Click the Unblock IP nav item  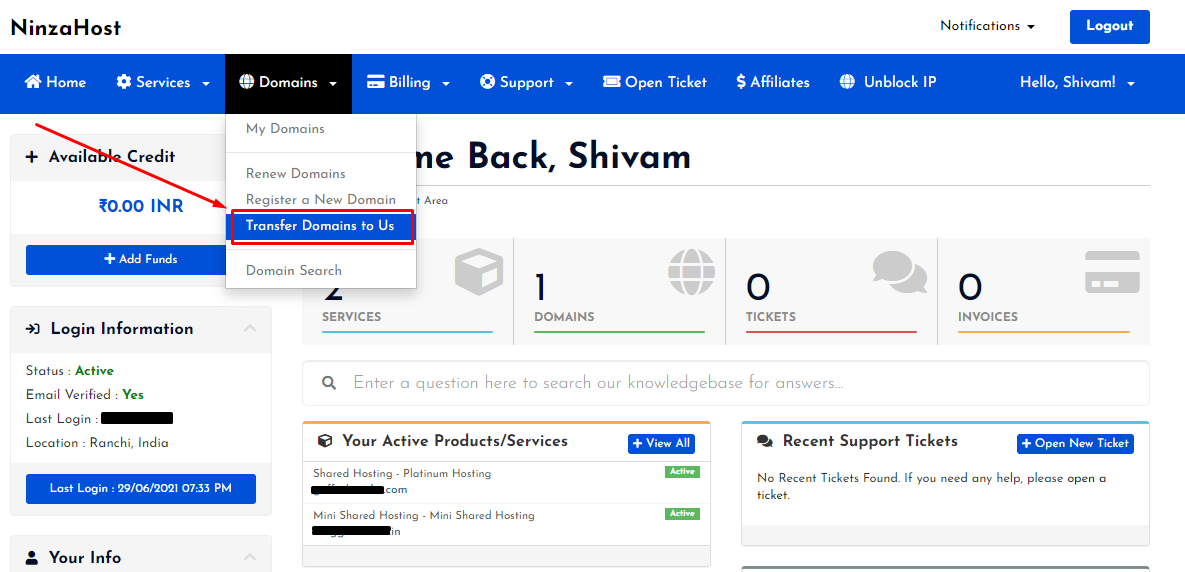point(888,82)
